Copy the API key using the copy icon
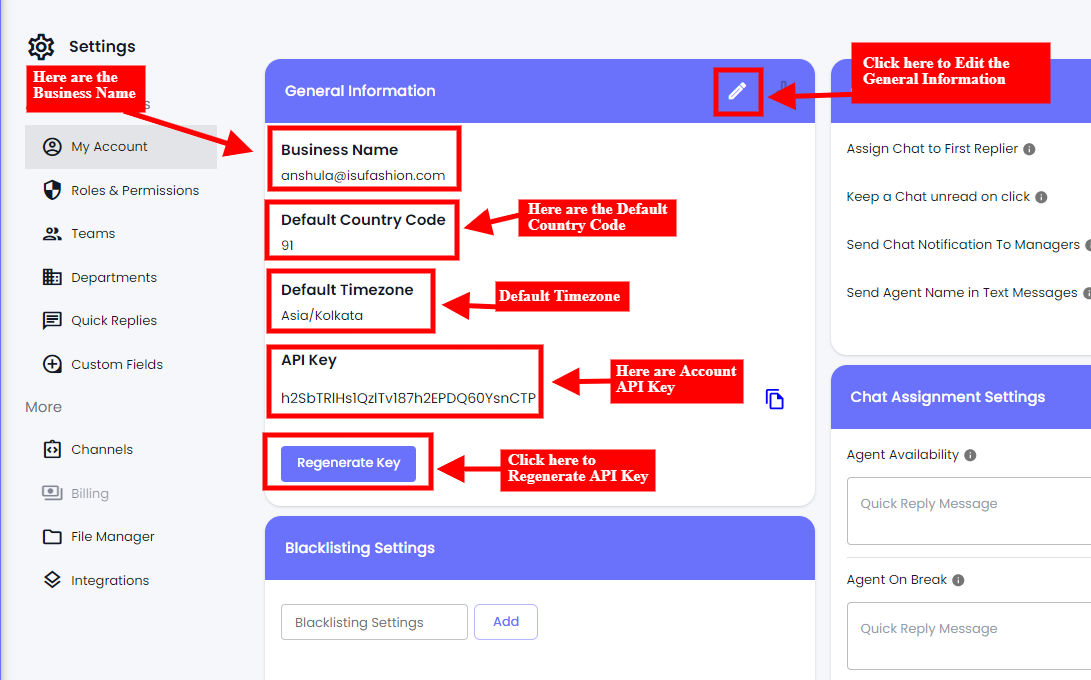The image size is (1091, 680). [775, 399]
